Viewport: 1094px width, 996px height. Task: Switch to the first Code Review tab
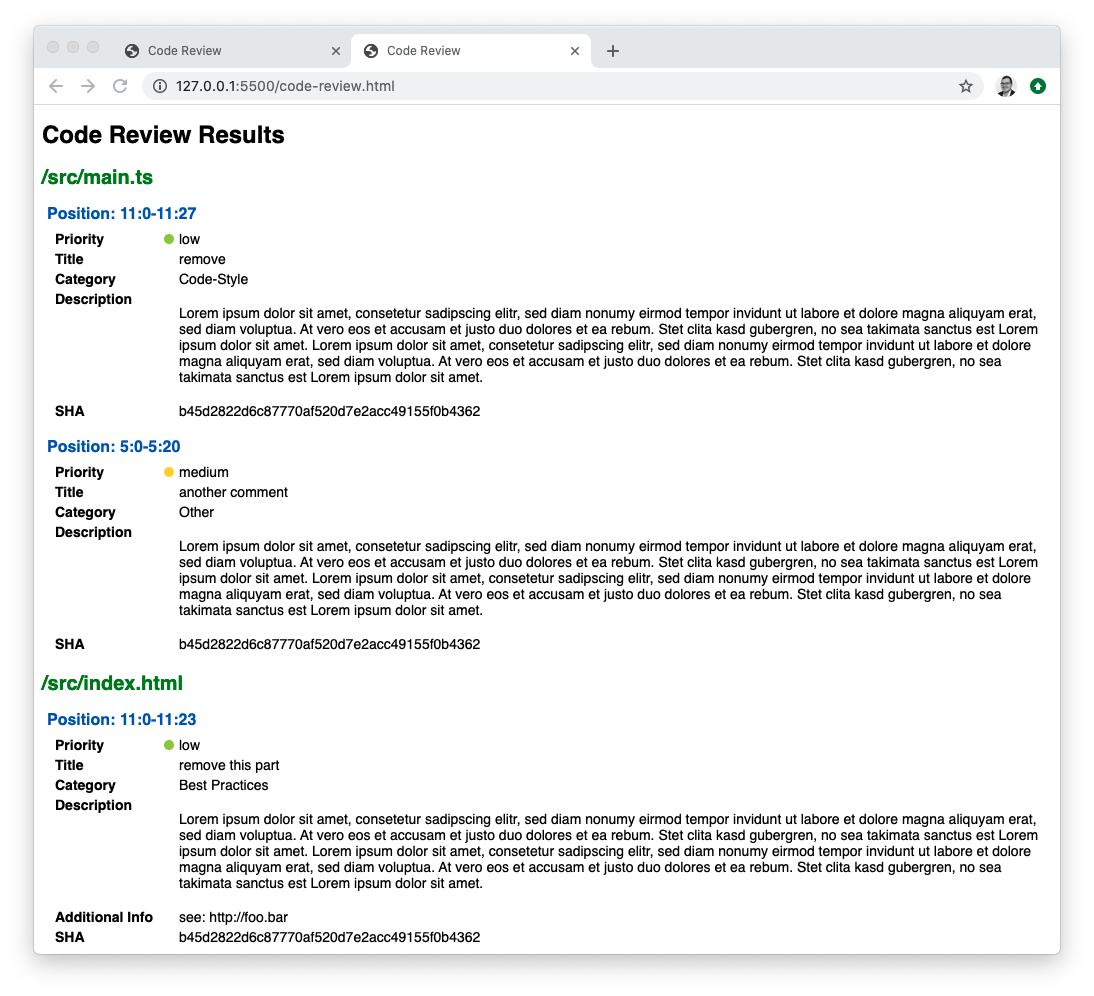coord(230,51)
